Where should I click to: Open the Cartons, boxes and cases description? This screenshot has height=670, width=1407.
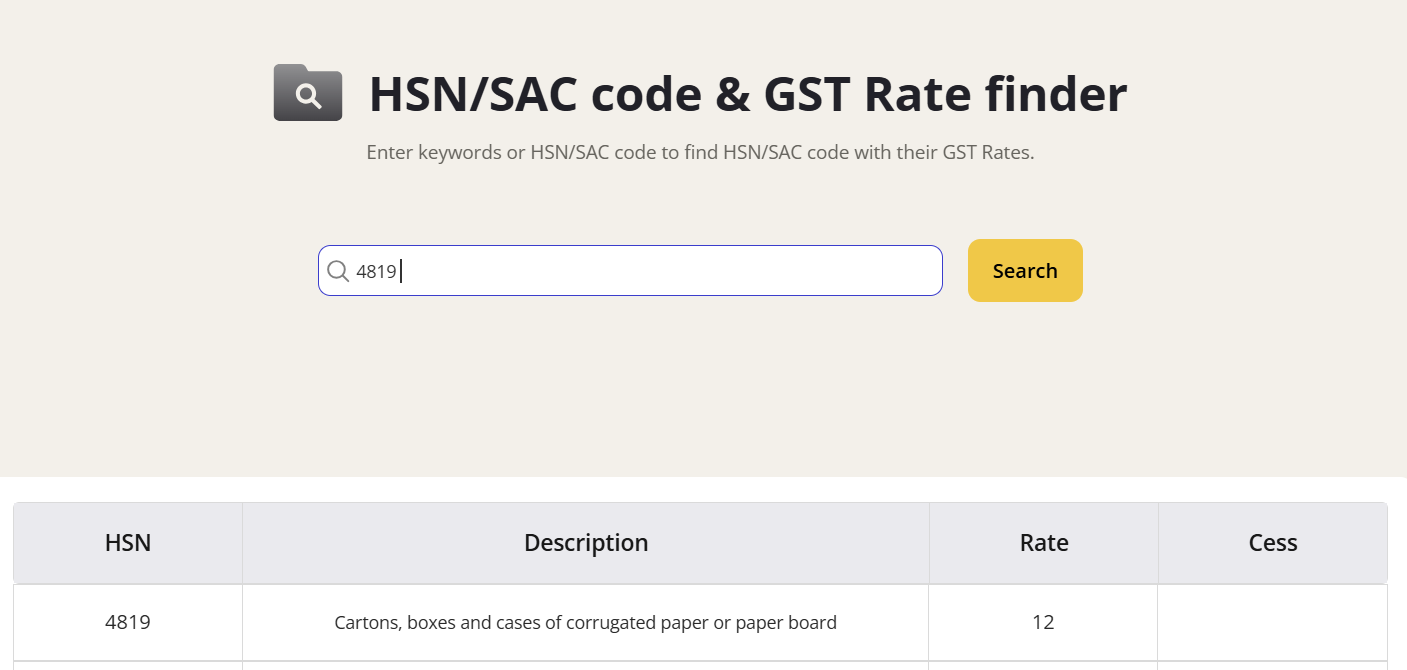click(x=585, y=623)
